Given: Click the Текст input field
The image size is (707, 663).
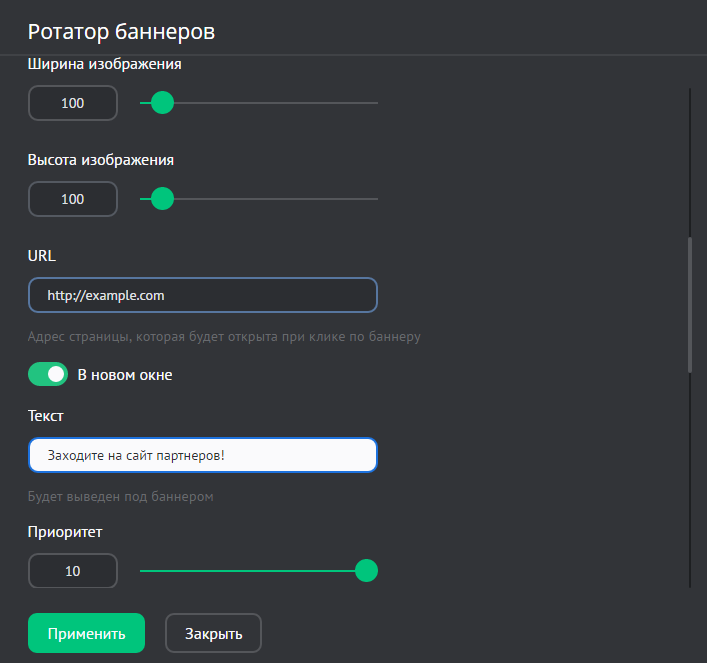Looking at the screenshot, I should click(x=203, y=455).
